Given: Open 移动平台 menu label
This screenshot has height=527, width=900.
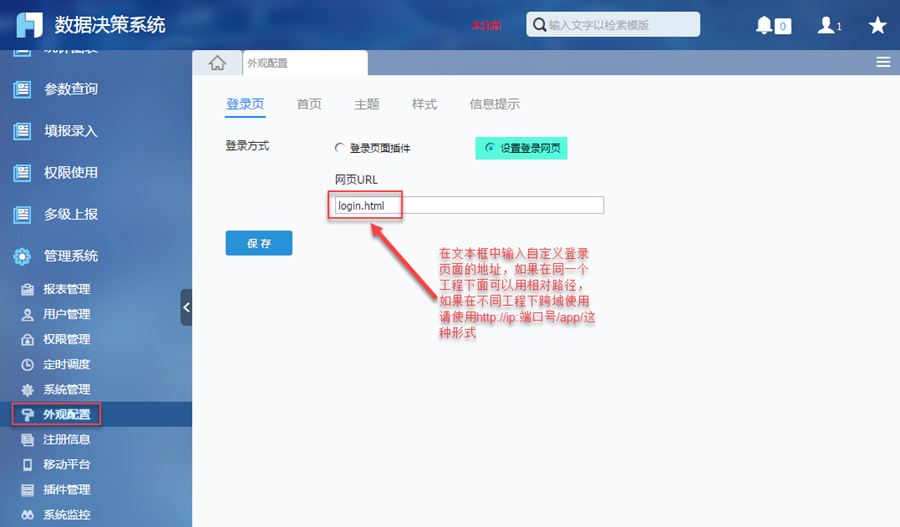Looking at the screenshot, I should [x=67, y=464].
